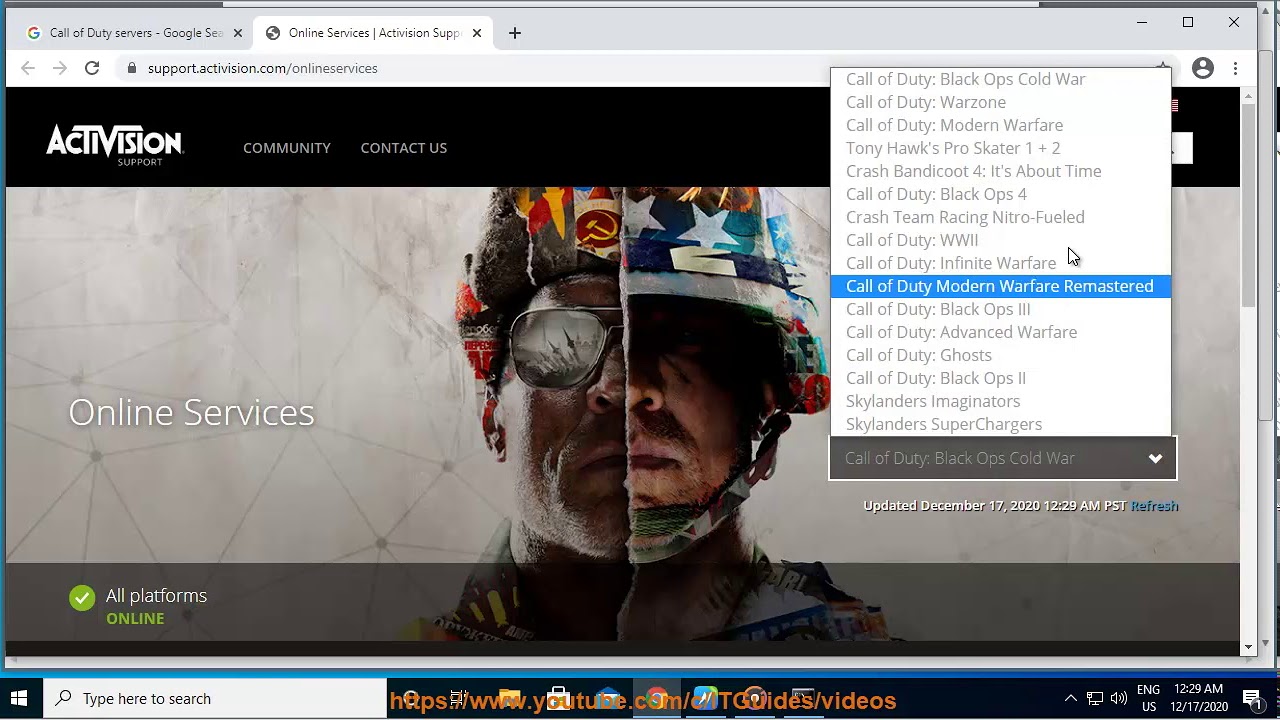Click the Refresh status link
The height and width of the screenshot is (720, 1280).
1154,506
